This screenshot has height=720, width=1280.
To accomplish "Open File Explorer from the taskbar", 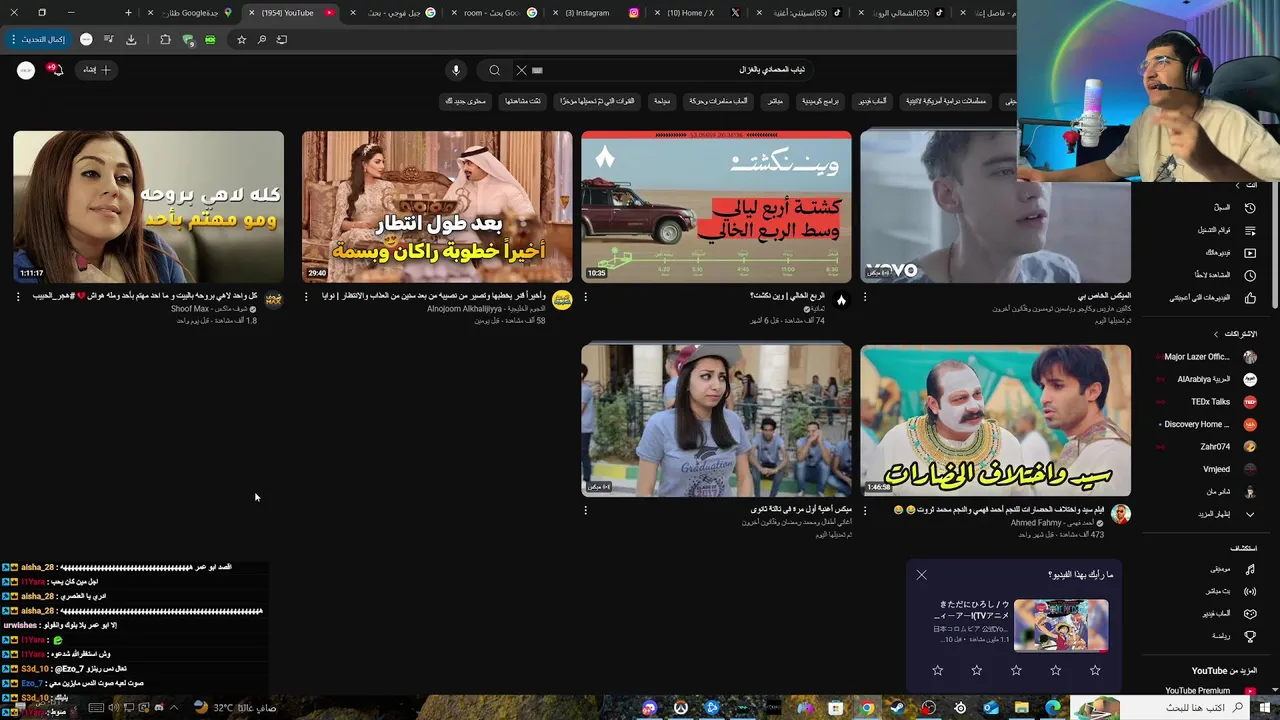I will [1021, 708].
